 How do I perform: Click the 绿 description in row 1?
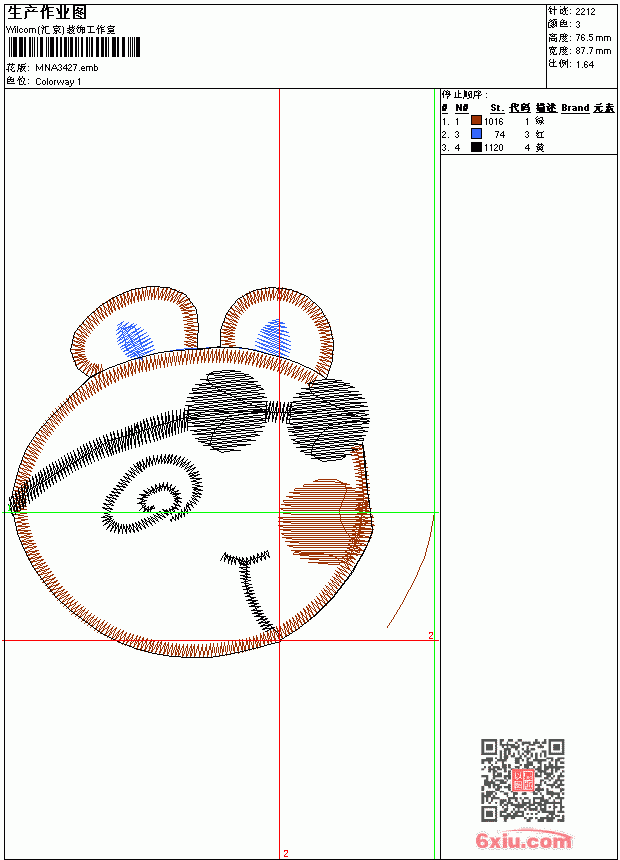pyautogui.click(x=540, y=121)
